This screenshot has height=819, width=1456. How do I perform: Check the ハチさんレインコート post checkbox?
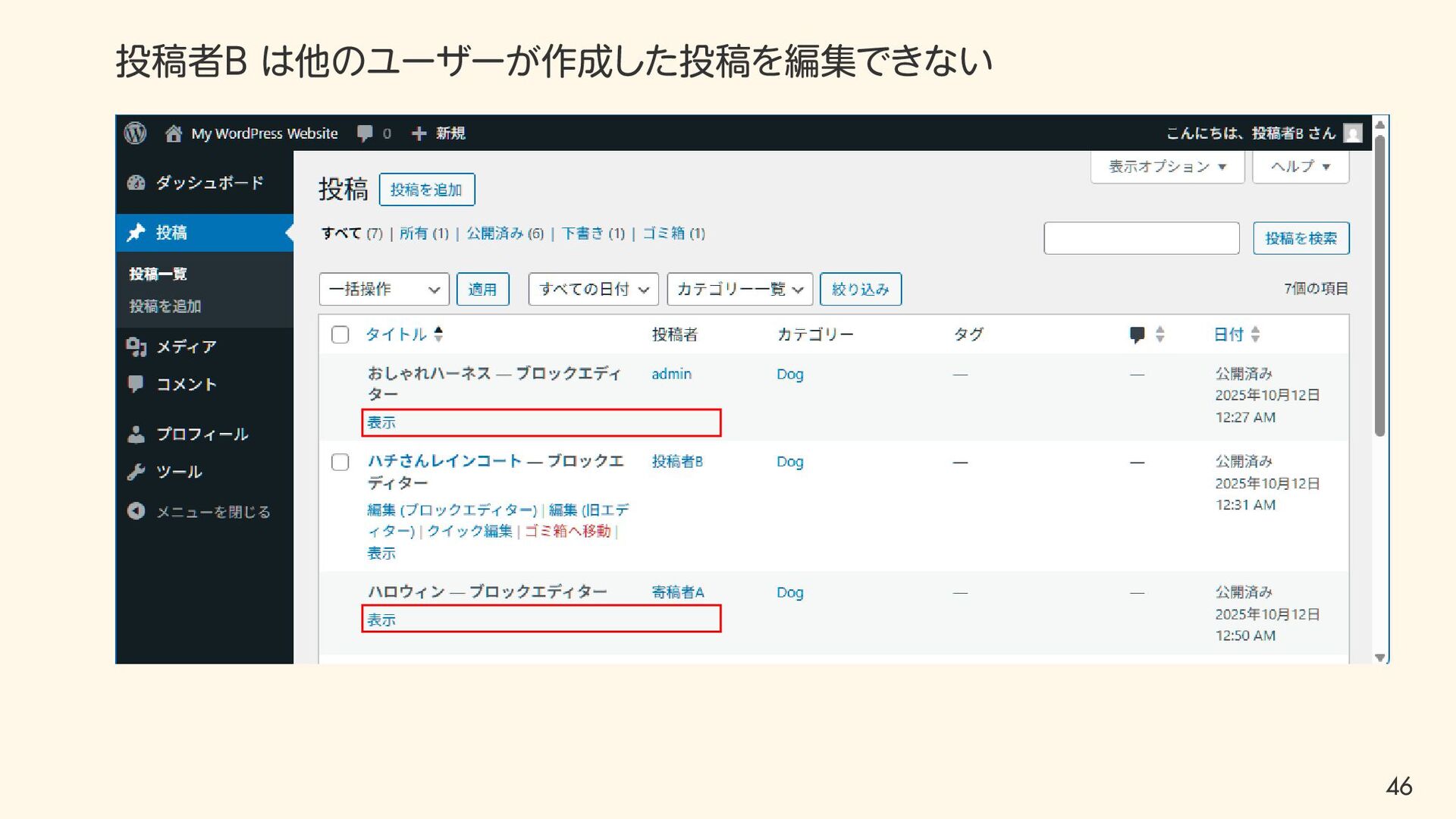340,462
